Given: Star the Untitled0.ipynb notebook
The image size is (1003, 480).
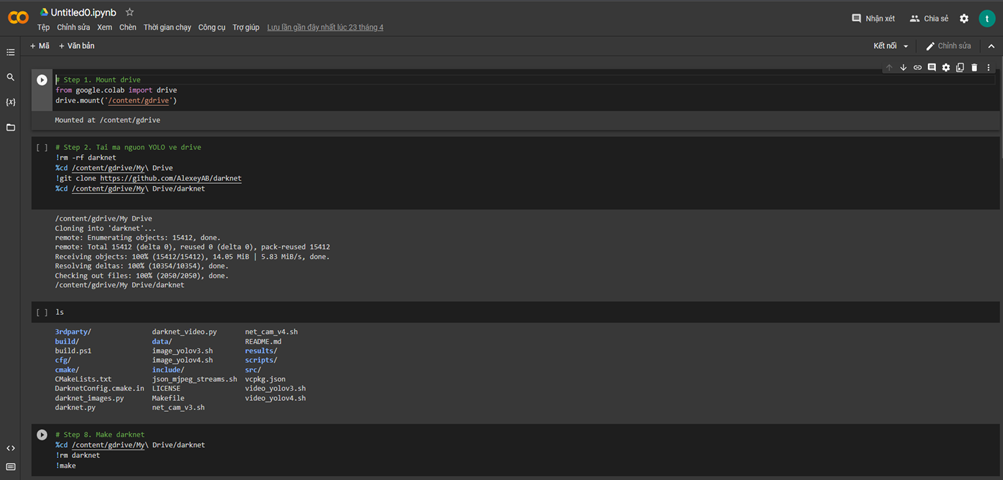Looking at the screenshot, I should click(130, 12).
